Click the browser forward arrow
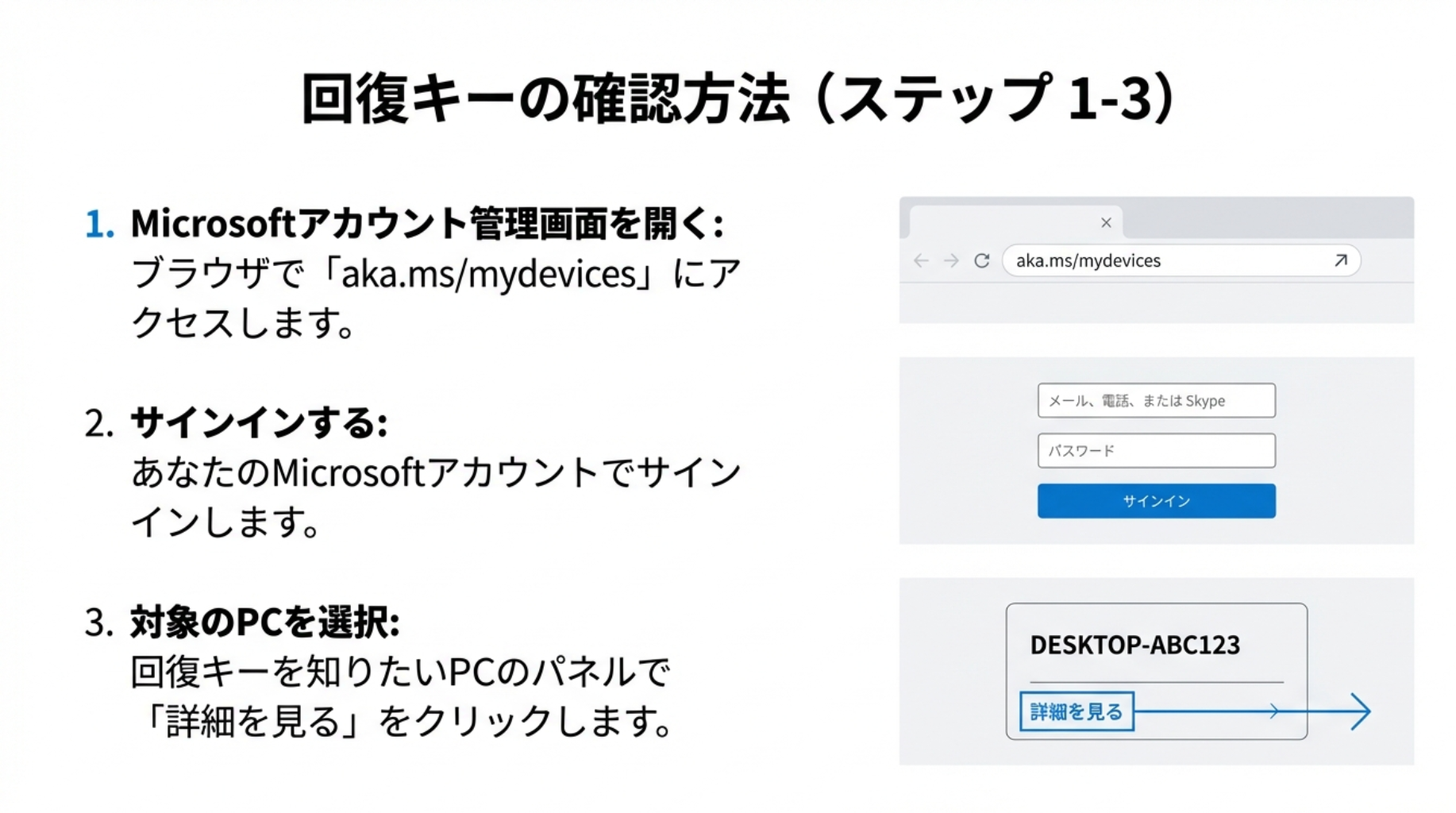The image size is (1456, 813). (951, 260)
